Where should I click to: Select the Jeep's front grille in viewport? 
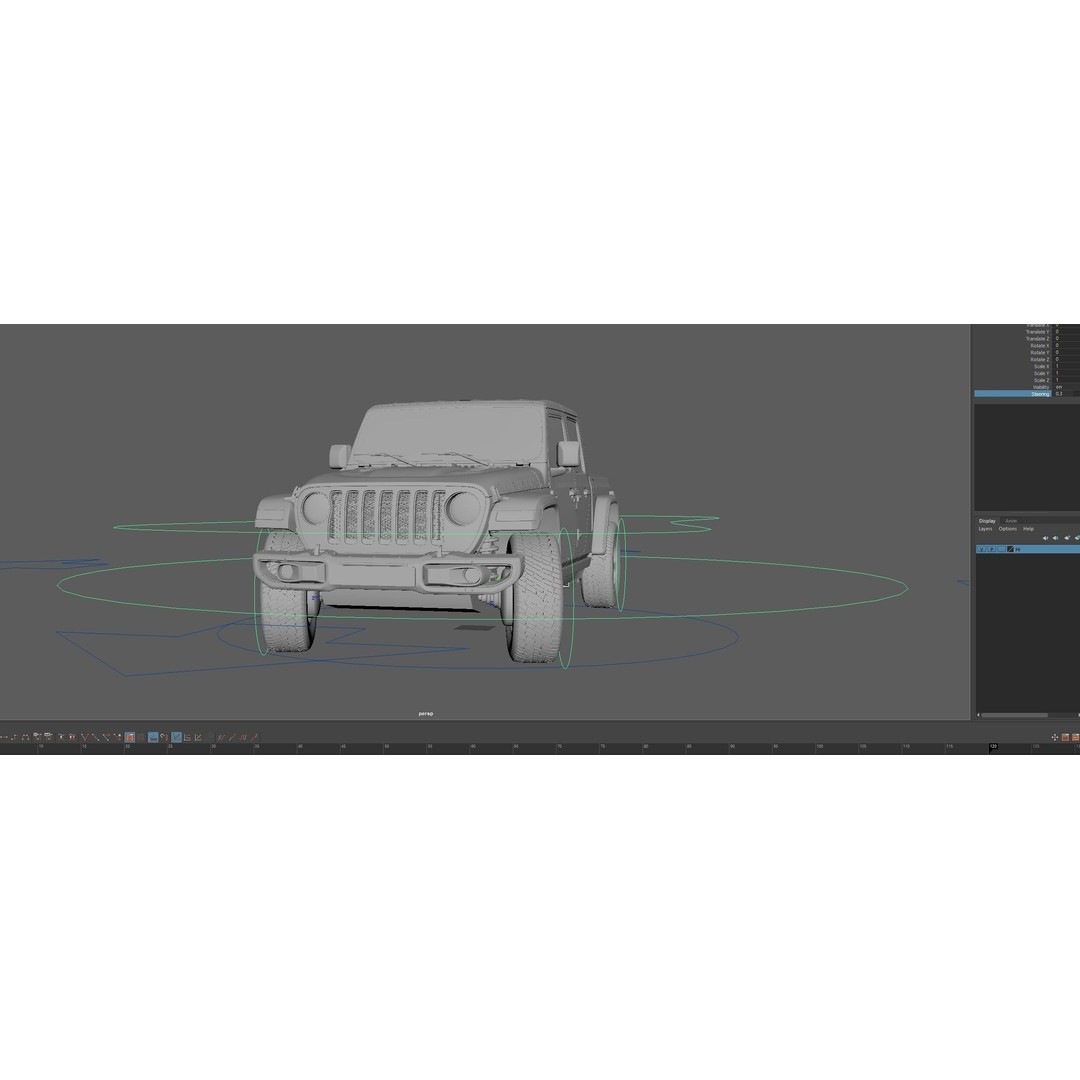click(386, 517)
